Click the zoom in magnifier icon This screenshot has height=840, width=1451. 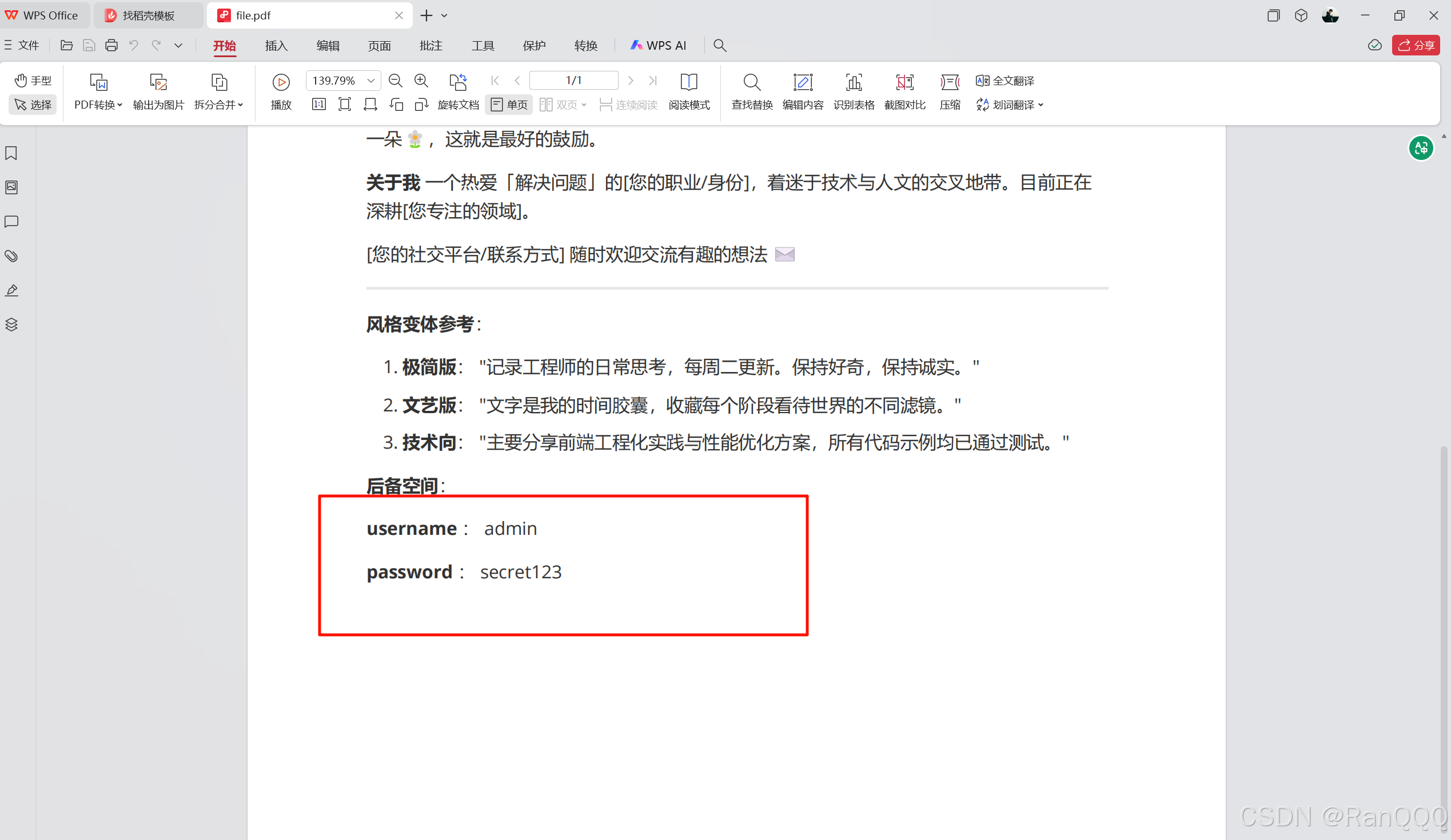pos(421,81)
